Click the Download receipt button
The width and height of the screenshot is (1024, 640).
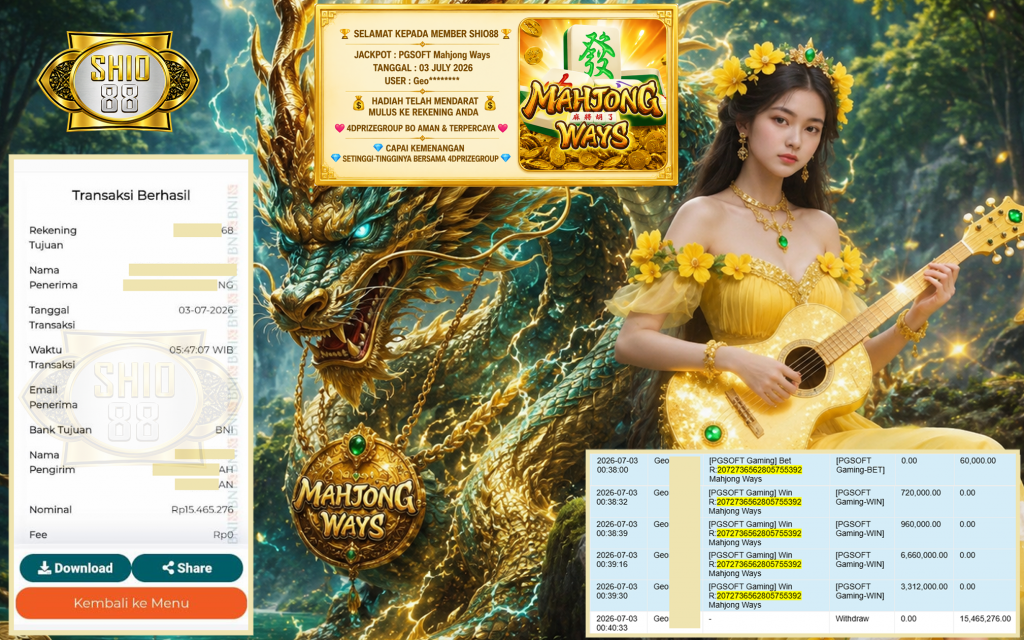point(75,568)
